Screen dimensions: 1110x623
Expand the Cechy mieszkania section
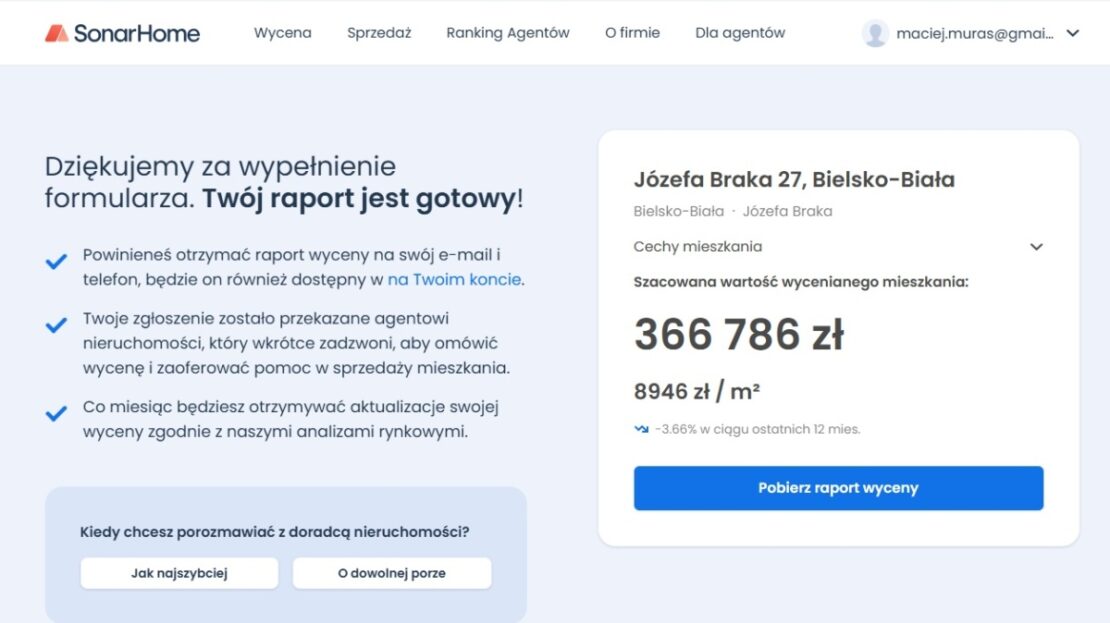1036,247
